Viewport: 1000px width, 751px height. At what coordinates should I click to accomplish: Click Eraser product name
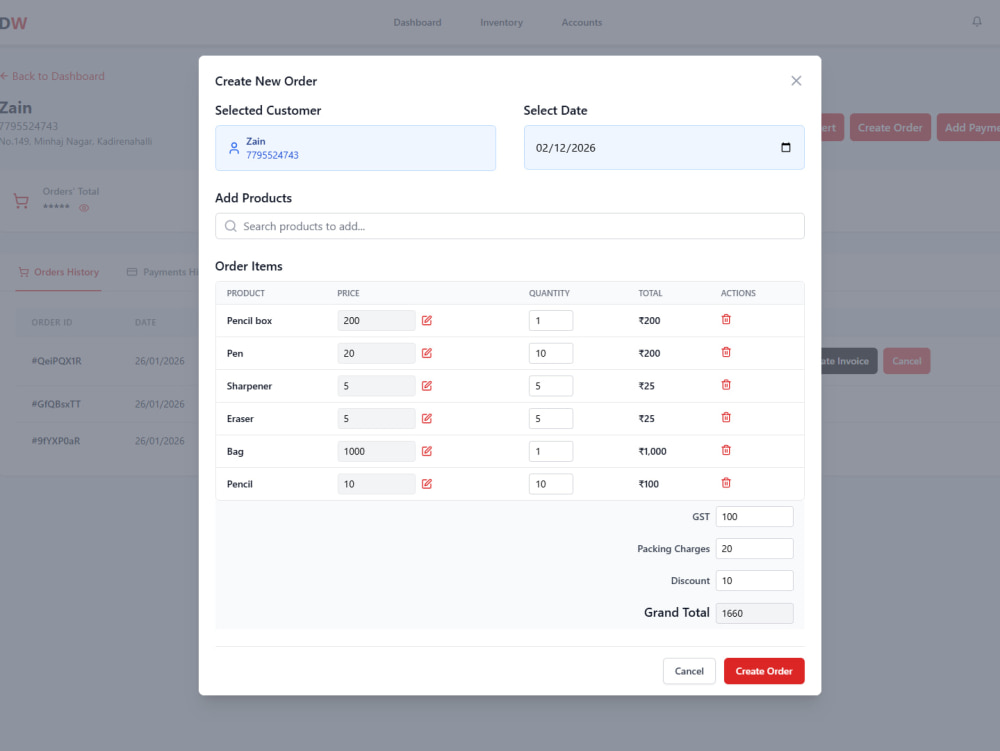(240, 419)
